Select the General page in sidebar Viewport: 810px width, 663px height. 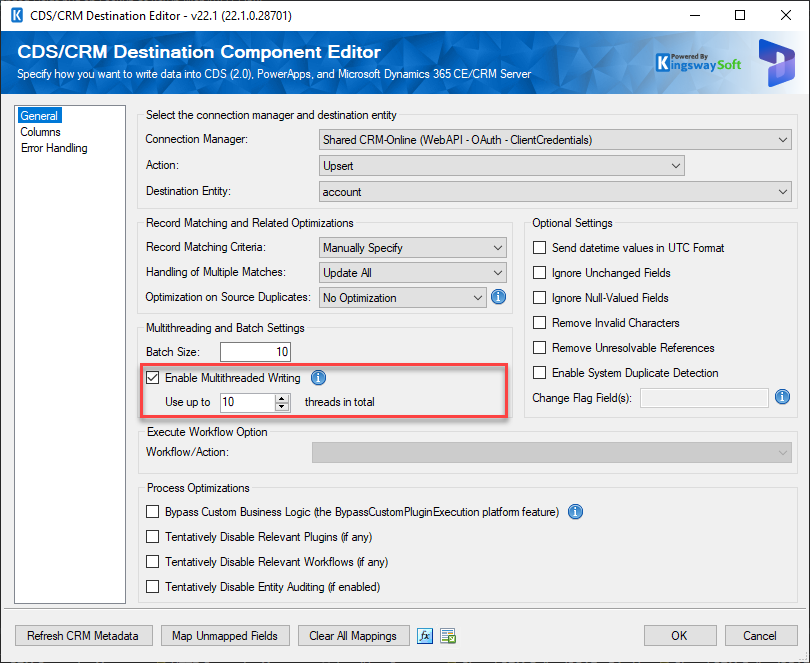pos(39,116)
